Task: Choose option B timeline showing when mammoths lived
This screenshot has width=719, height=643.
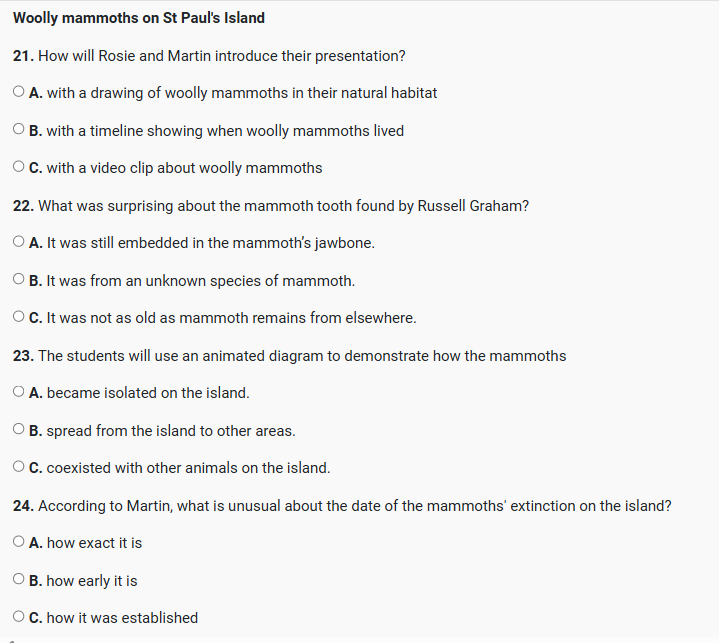Action: (20, 131)
